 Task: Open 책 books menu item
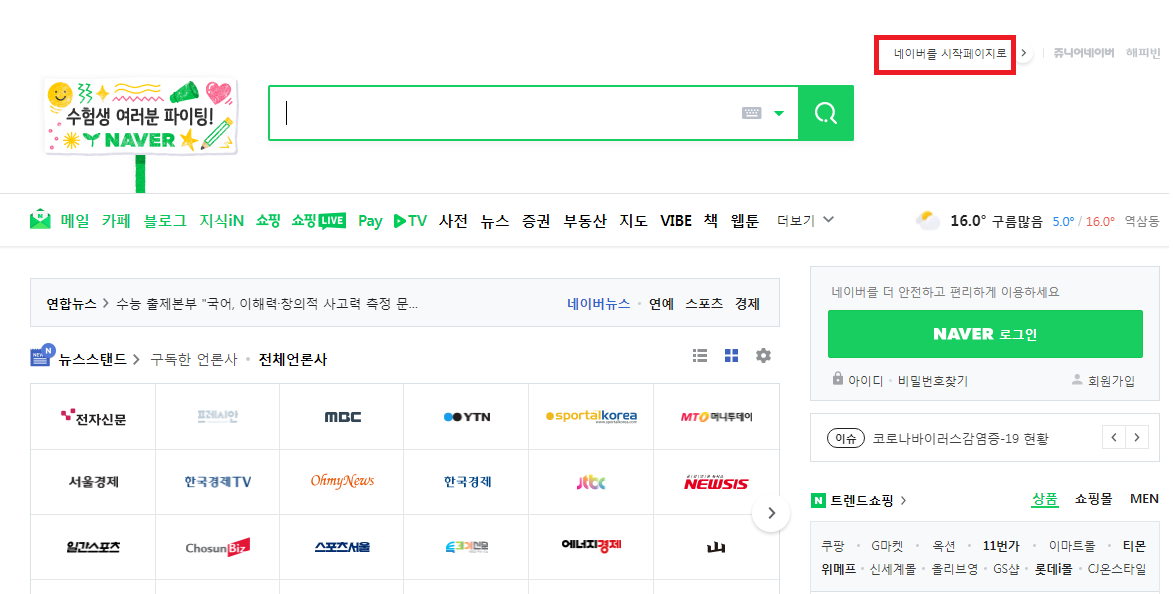711,221
